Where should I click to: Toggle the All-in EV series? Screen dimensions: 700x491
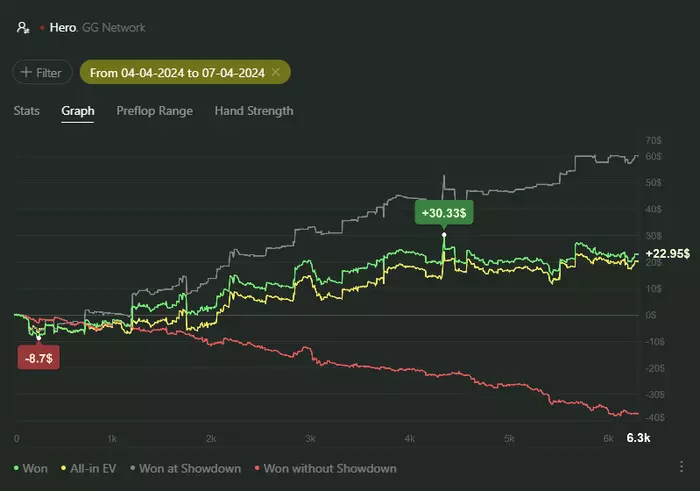tap(99, 468)
